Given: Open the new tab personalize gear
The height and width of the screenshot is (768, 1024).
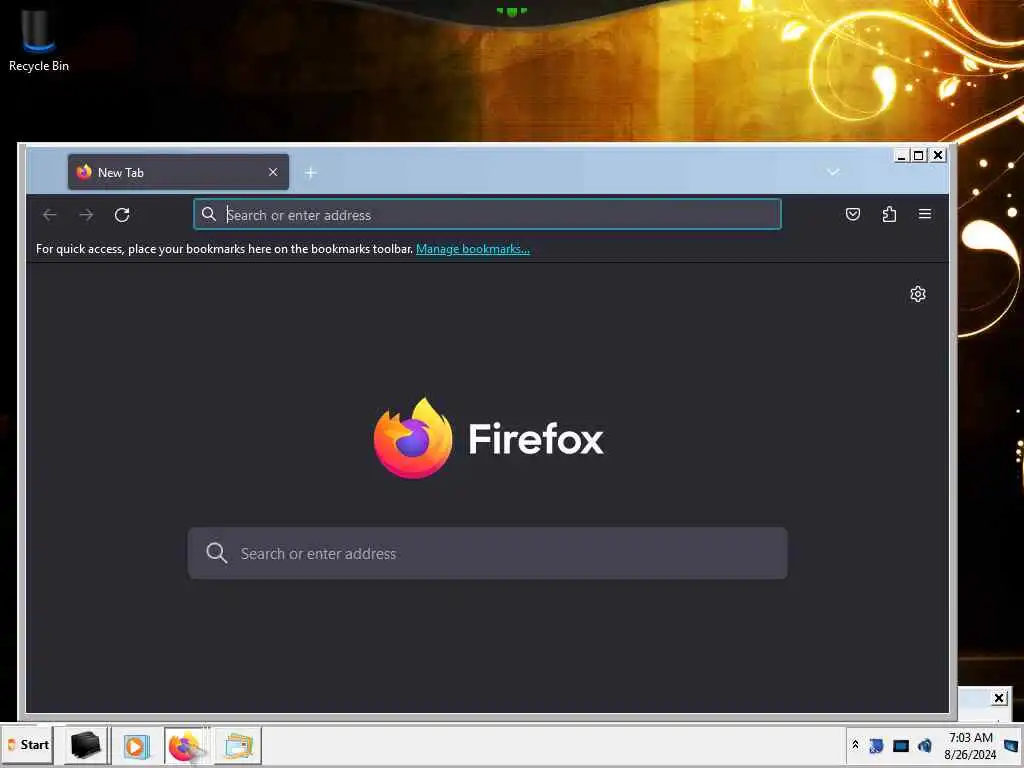Looking at the screenshot, I should click(918, 294).
